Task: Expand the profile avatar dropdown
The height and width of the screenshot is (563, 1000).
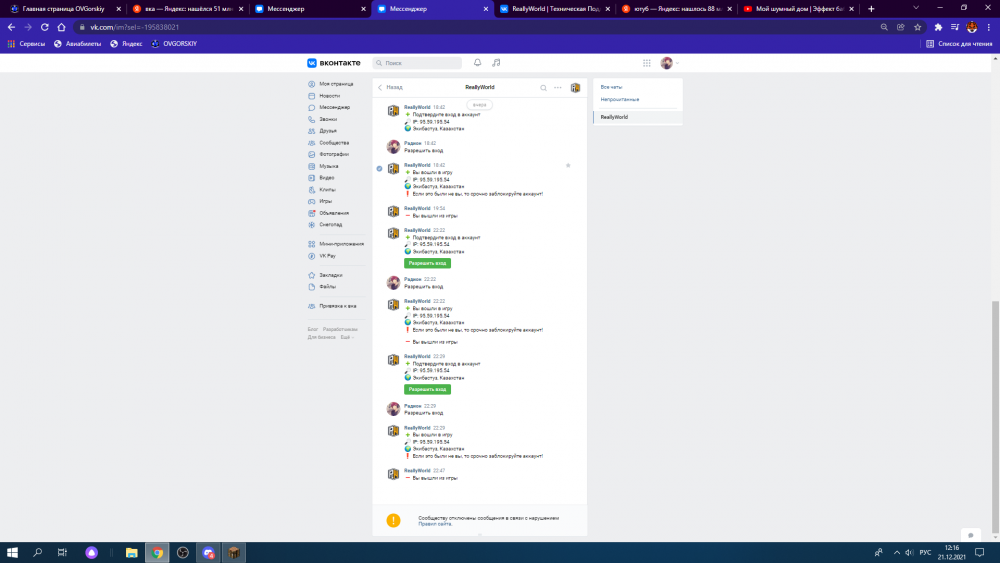Action: pos(670,63)
